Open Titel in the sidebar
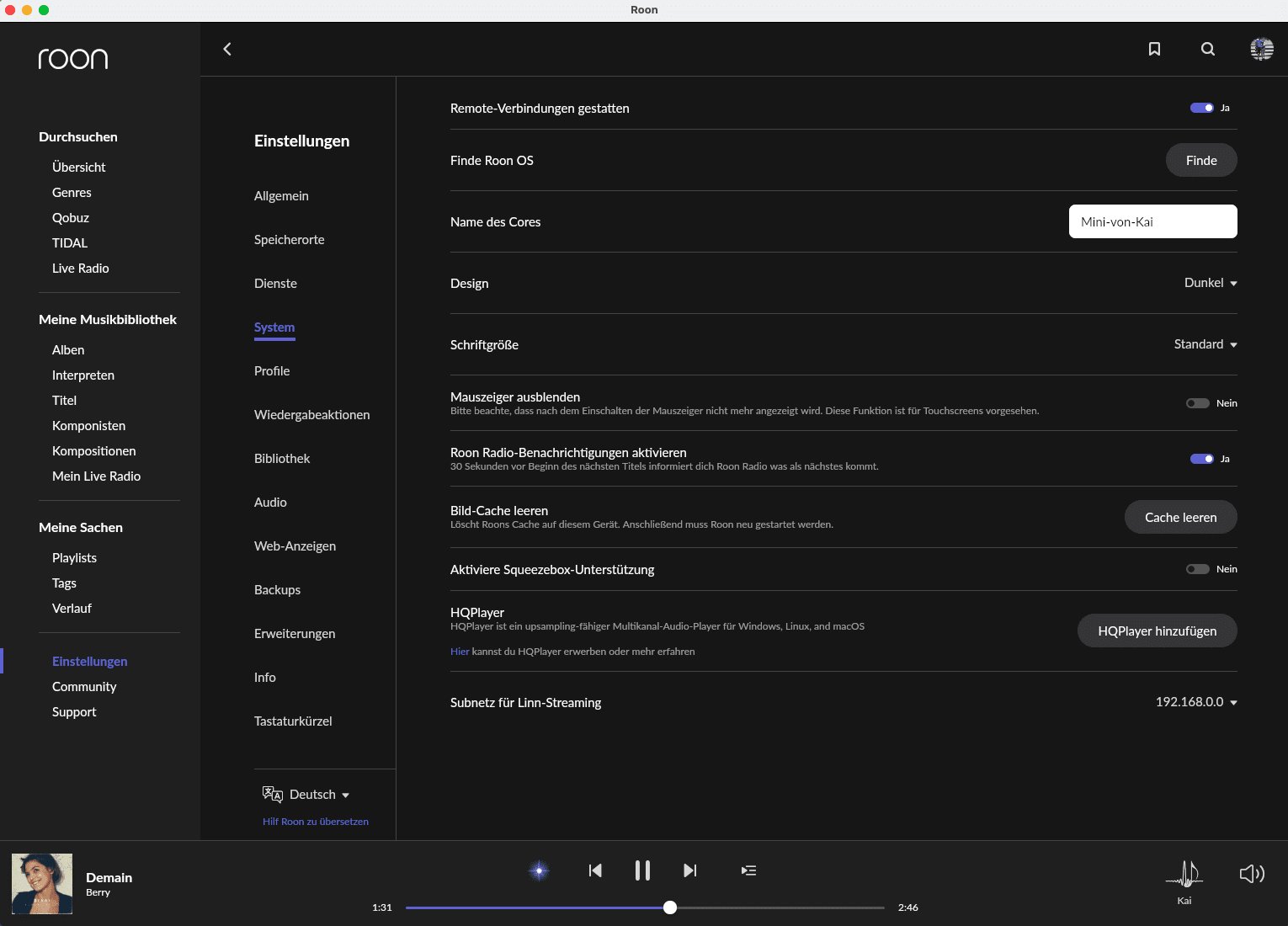 [64, 401]
